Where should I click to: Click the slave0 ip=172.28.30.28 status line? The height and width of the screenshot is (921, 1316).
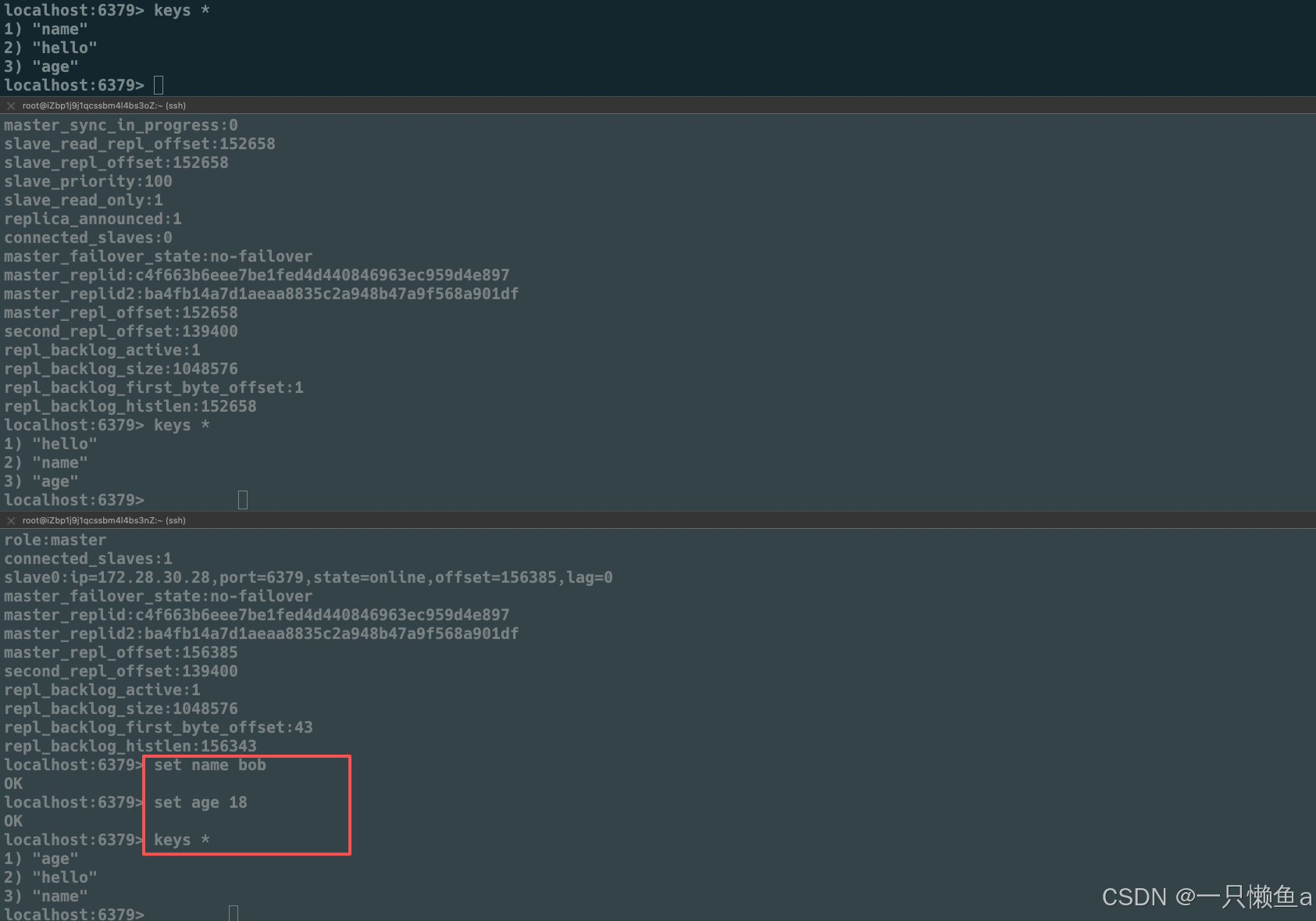[x=308, y=577]
